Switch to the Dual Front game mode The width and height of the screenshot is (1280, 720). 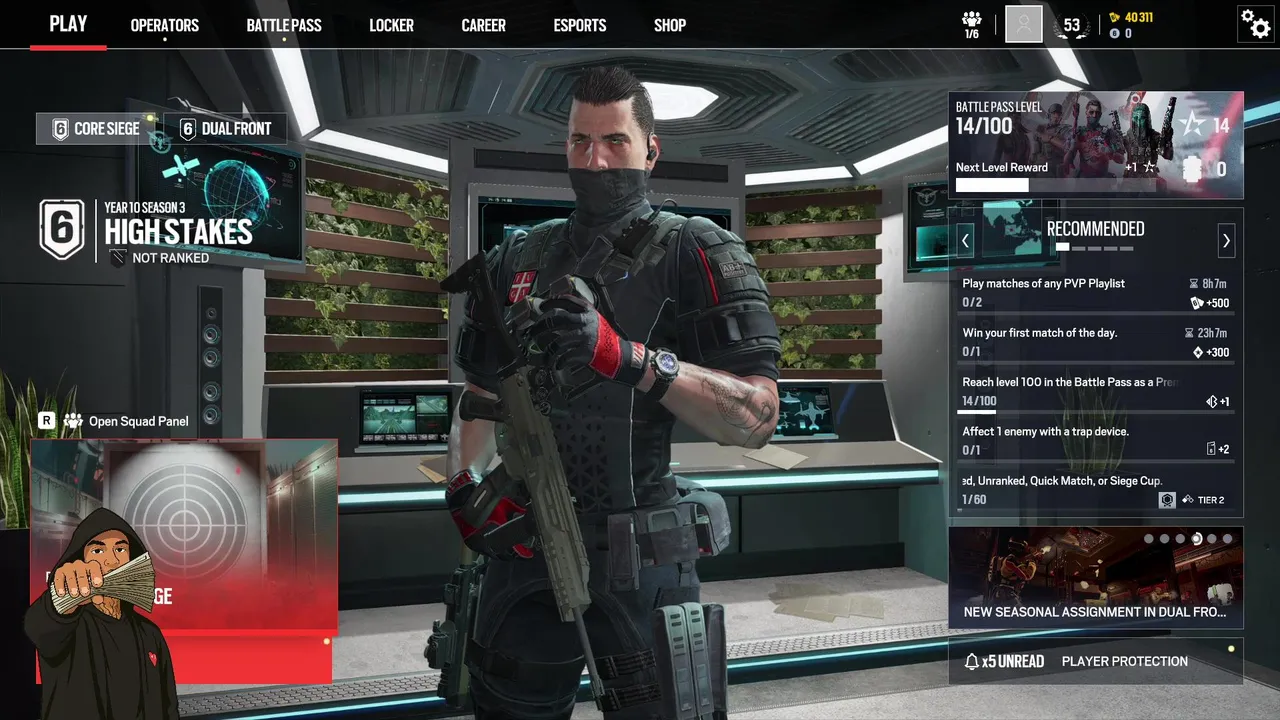tap(225, 128)
